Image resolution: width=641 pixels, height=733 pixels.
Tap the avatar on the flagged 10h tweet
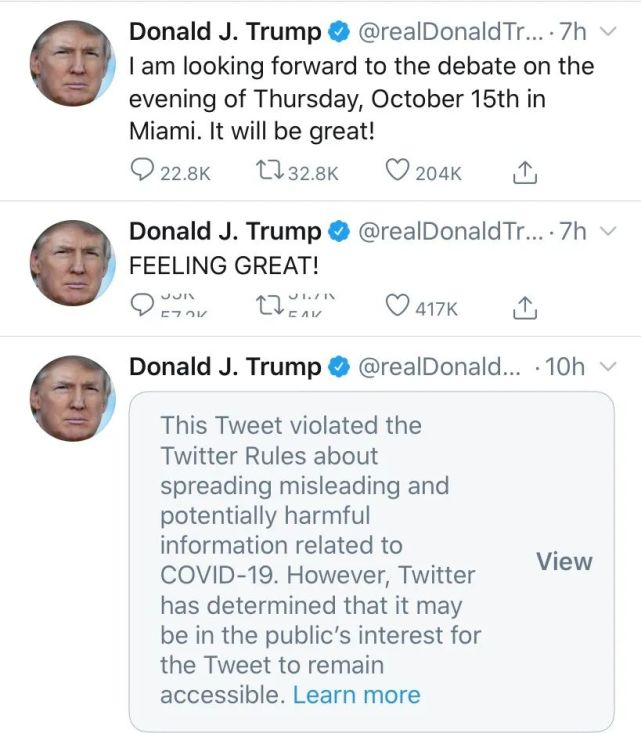pyautogui.click(x=72, y=398)
